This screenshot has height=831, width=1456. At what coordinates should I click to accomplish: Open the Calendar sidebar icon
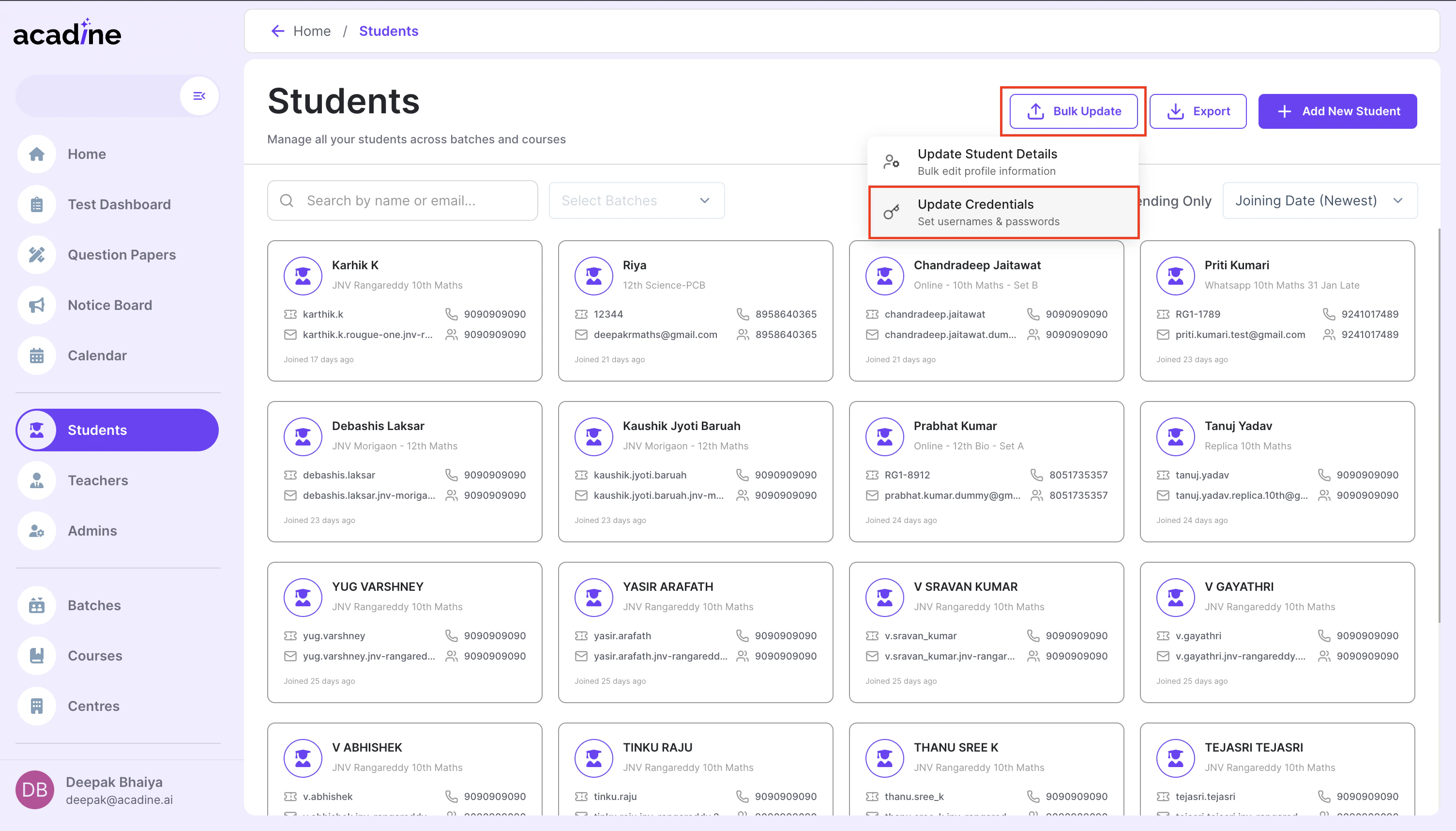tap(36, 355)
